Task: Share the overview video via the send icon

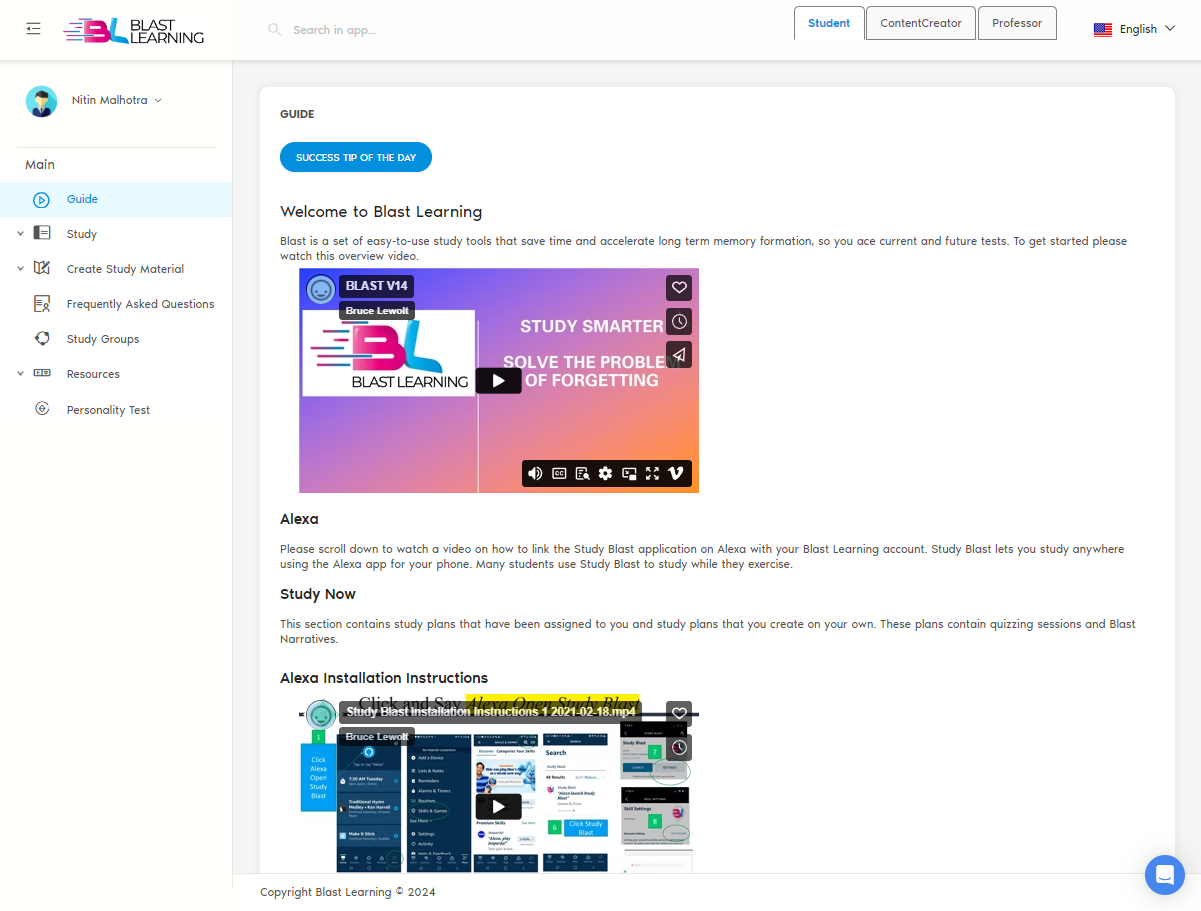Action: click(679, 354)
